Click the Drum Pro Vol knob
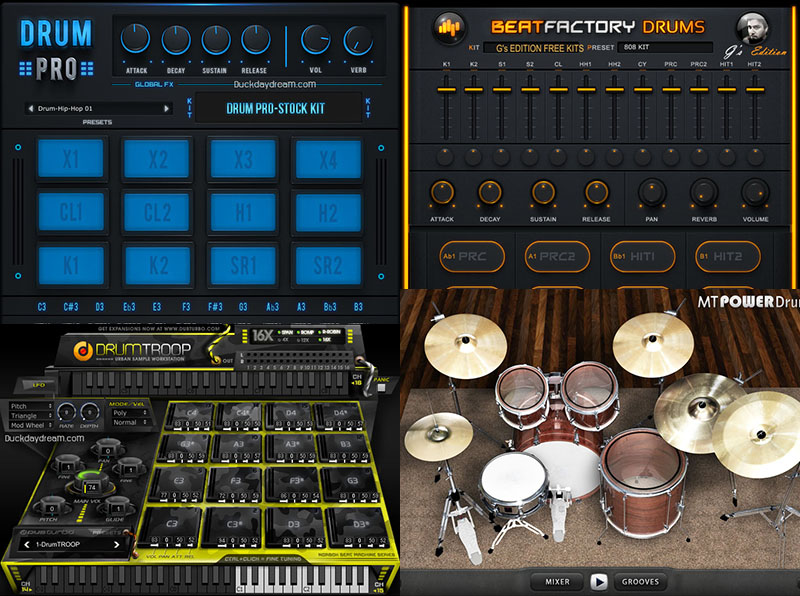This screenshot has width=800, height=596. click(315, 40)
